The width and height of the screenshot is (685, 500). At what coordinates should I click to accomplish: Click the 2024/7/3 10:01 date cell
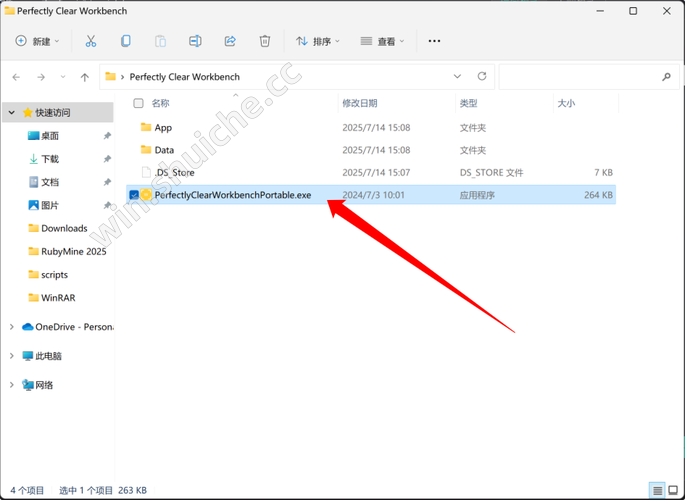coord(374,195)
